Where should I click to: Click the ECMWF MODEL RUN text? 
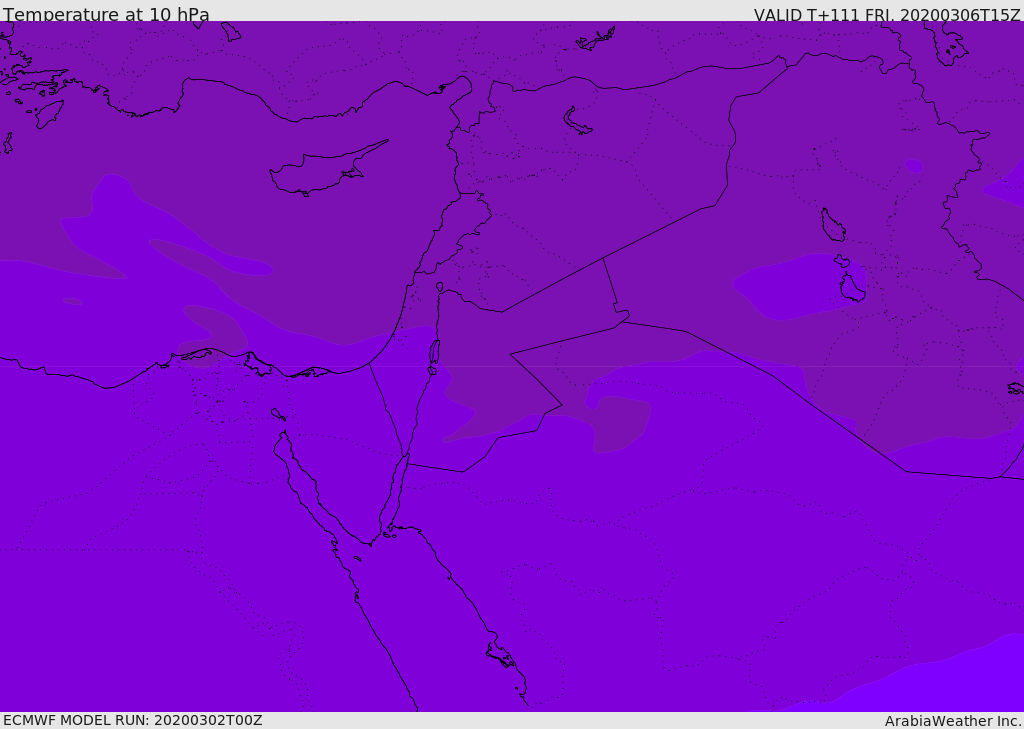click(132, 720)
